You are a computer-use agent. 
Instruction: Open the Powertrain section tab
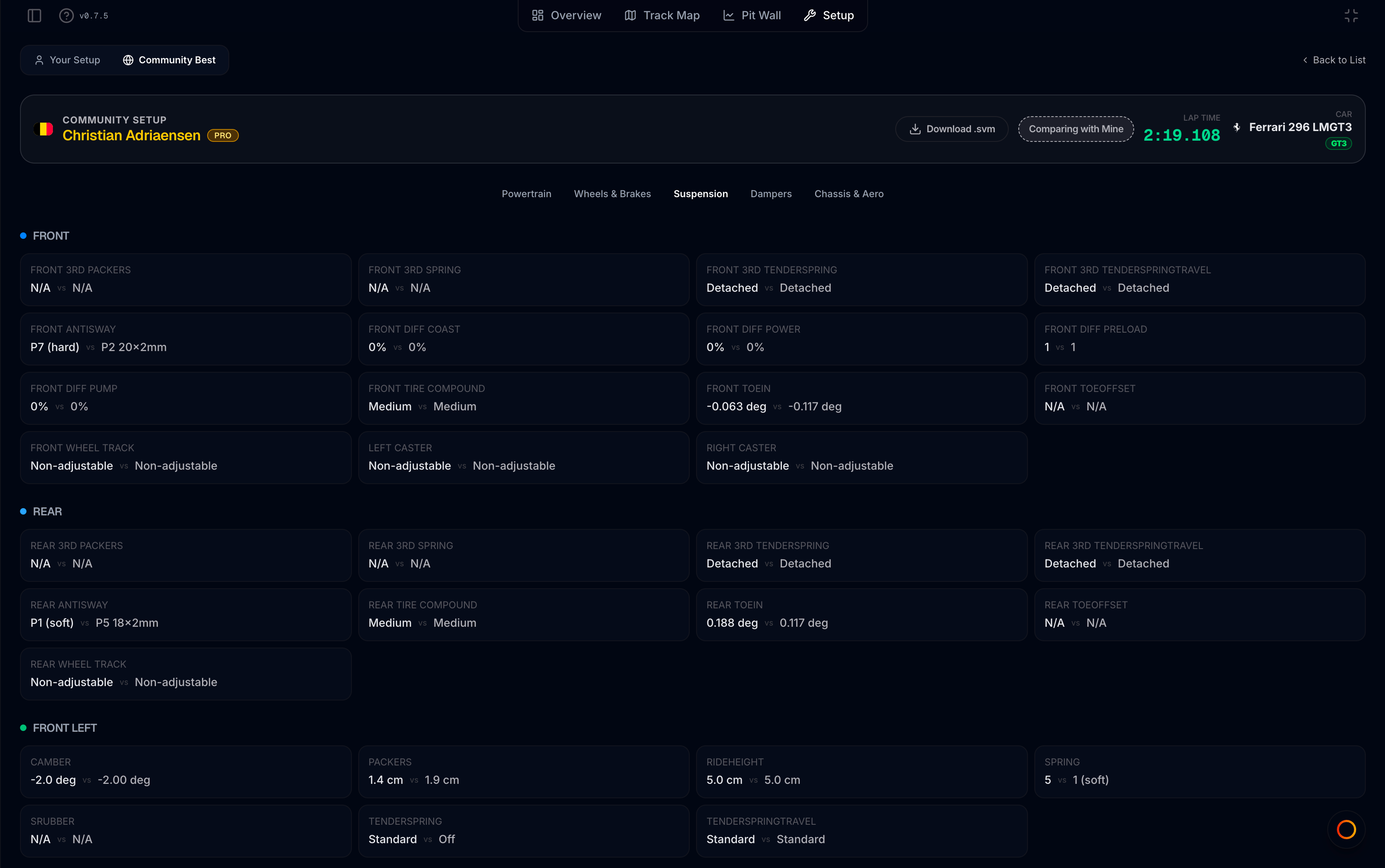coord(526,194)
